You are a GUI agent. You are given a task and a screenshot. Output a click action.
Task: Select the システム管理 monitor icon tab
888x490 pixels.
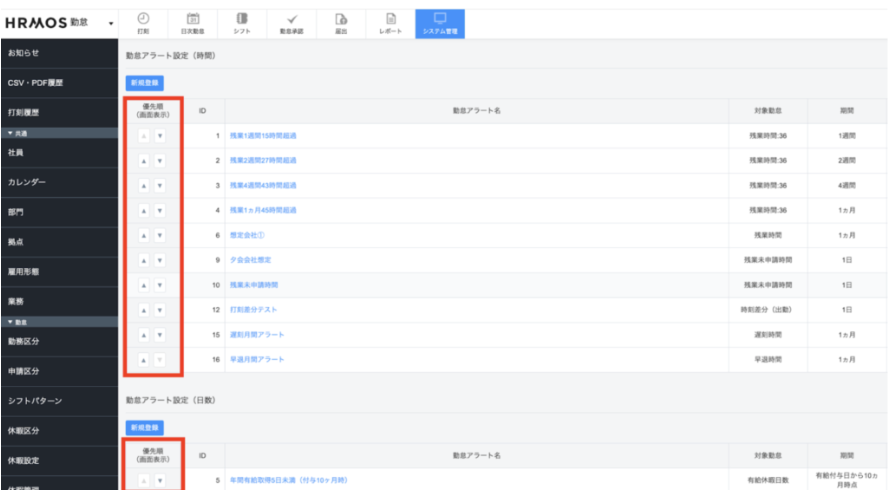[440, 24]
